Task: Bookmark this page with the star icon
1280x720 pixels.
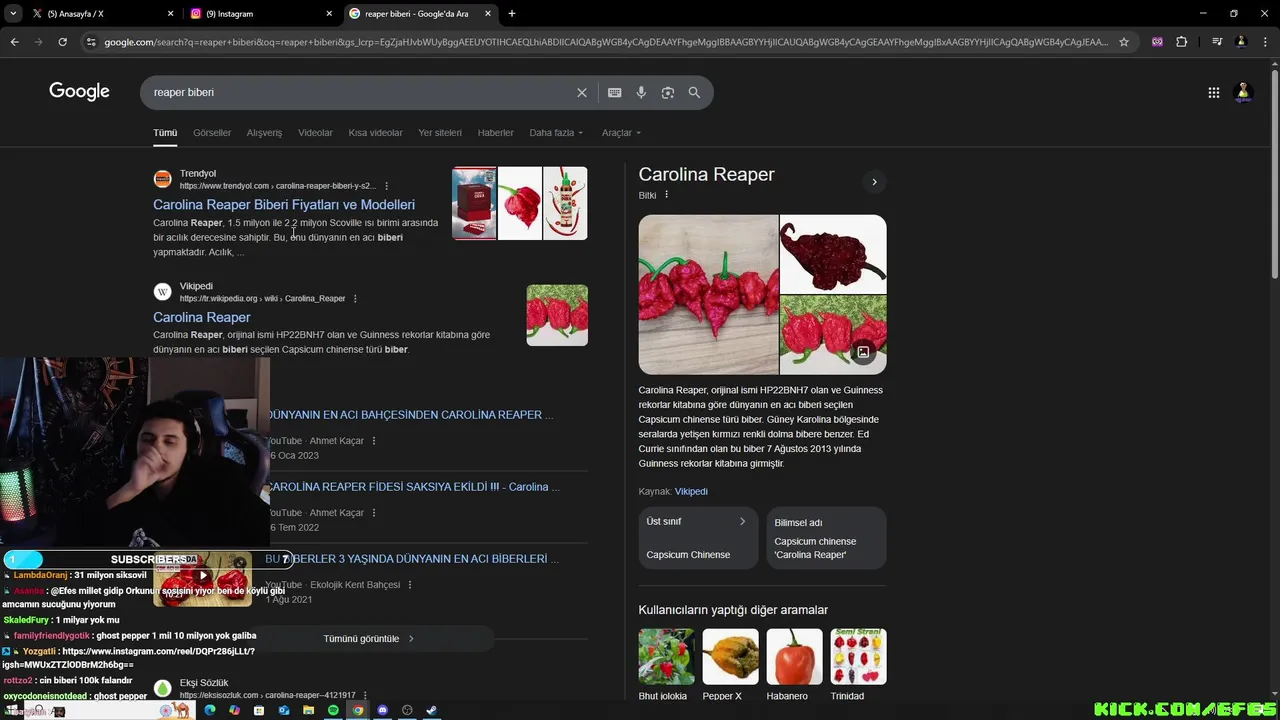Action: pos(1124,42)
